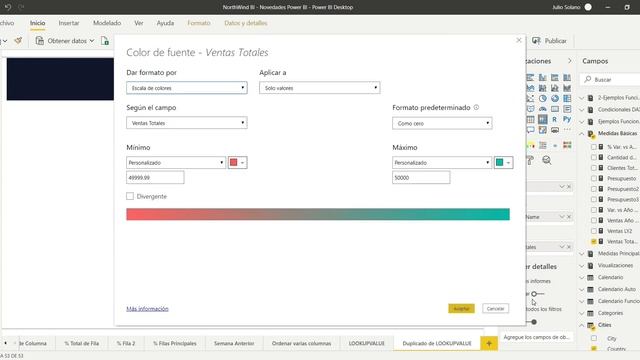
Task: Check the Presupuesto2 measure box
Action: [x=594, y=189]
